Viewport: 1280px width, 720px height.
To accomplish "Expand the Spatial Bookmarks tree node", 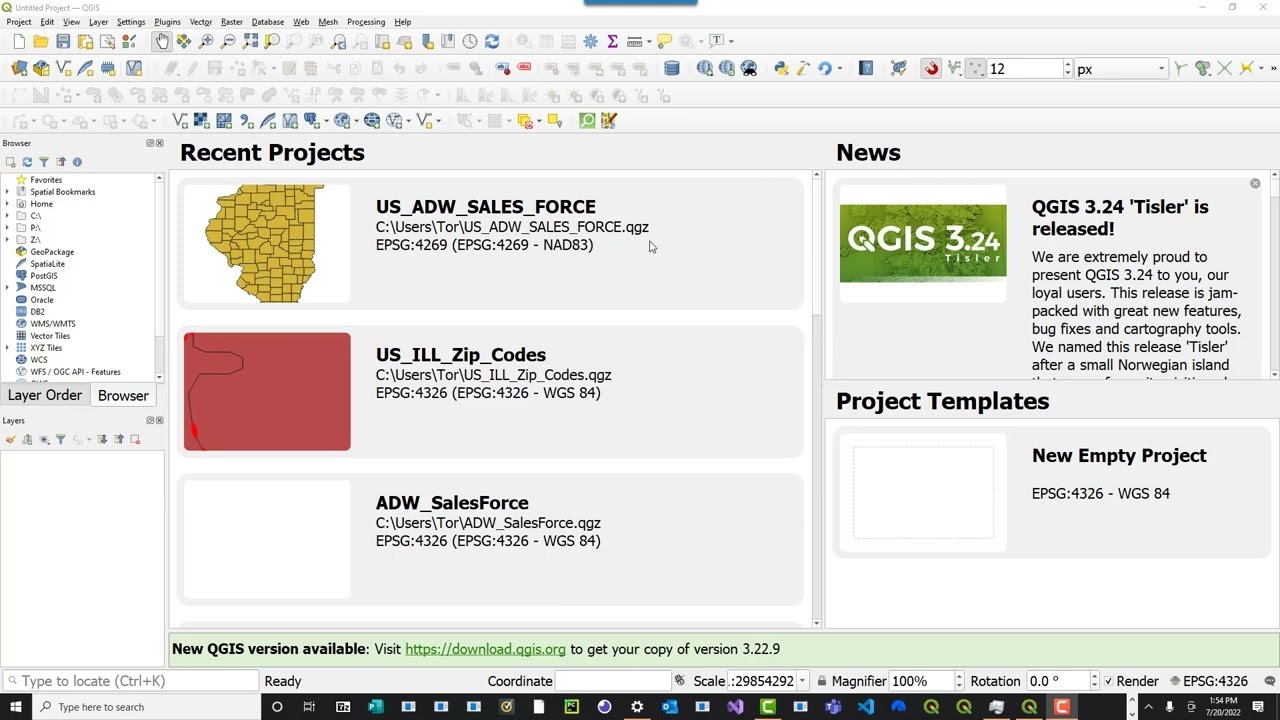I will point(8,192).
